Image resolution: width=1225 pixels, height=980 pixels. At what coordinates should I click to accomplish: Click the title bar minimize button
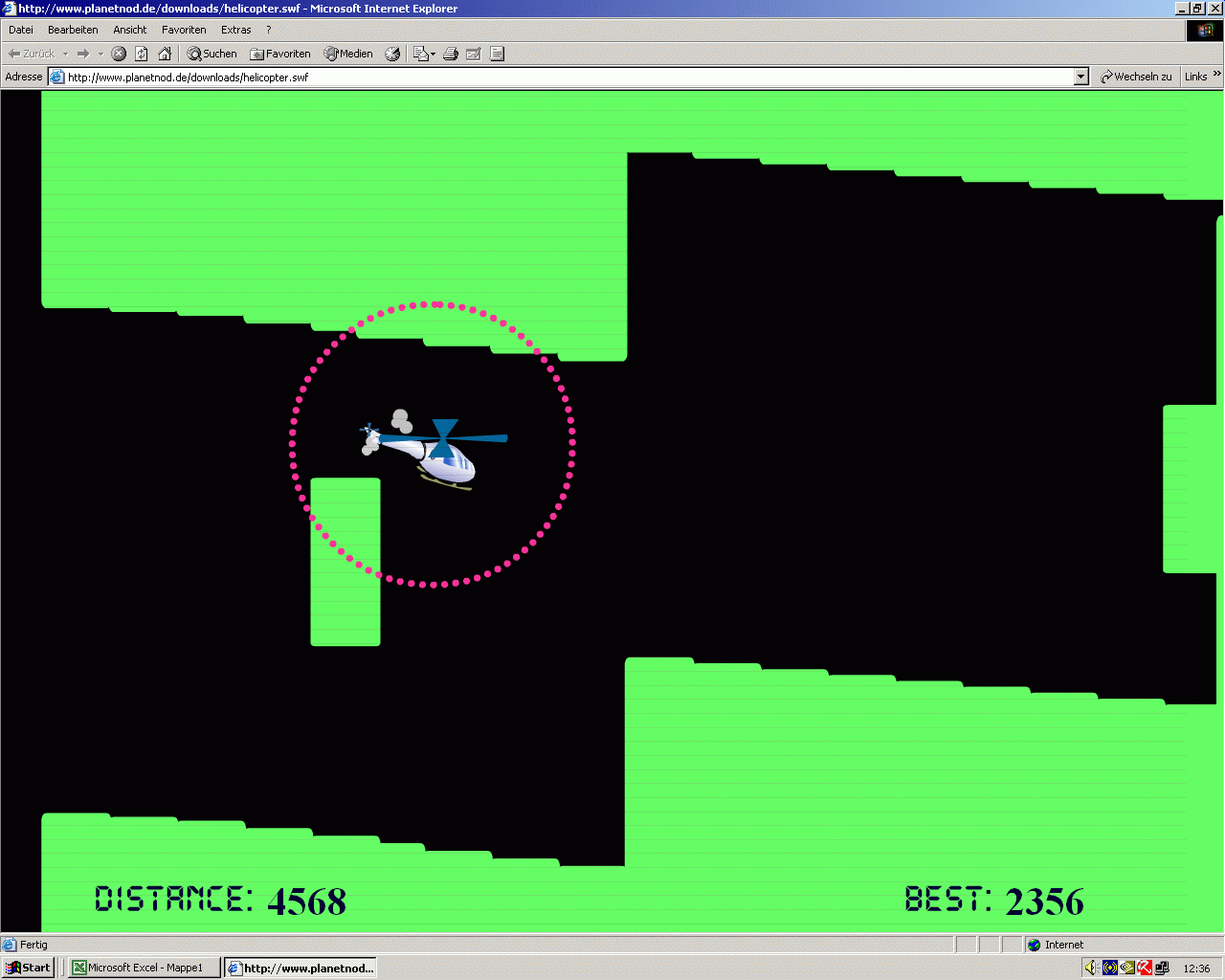1181,9
